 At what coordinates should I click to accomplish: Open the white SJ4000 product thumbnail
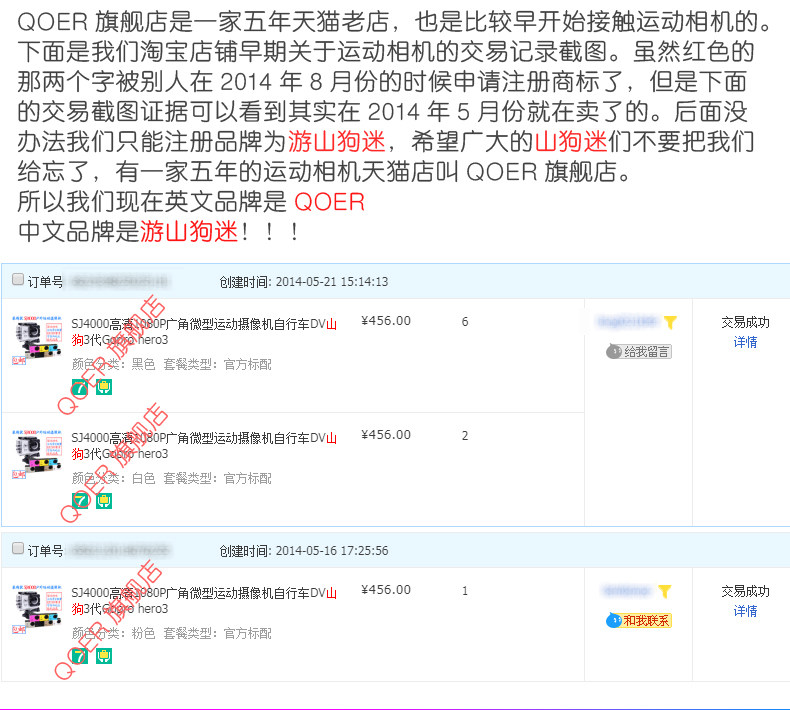tap(37, 454)
